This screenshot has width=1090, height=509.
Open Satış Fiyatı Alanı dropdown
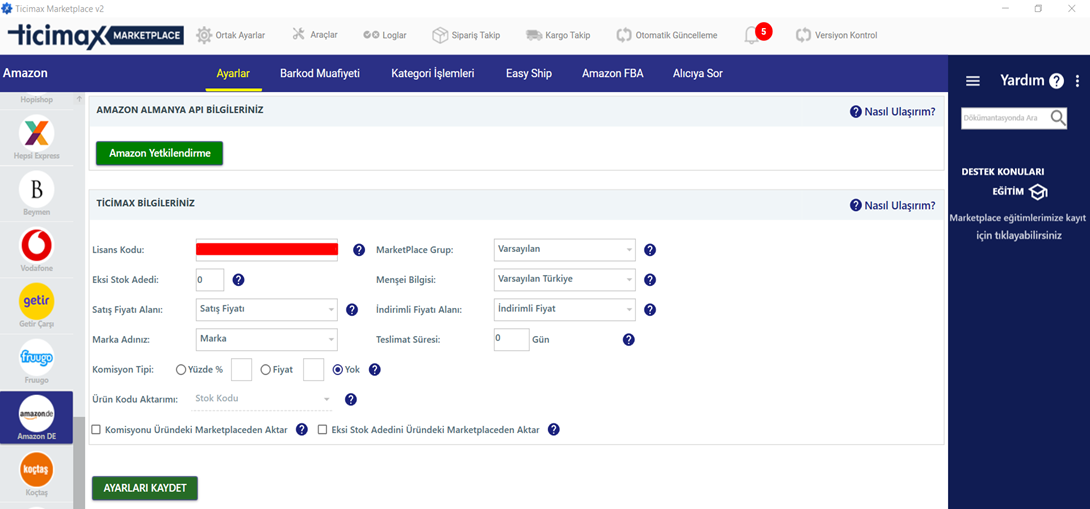(267, 309)
